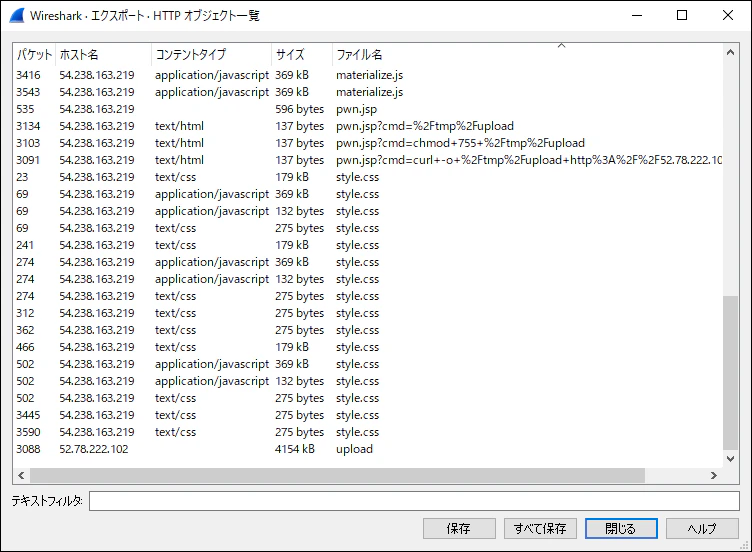Click the すべて保存 button
The height and width of the screenshot is (552, 752).
pyautogui.click(x=540, y=529)
